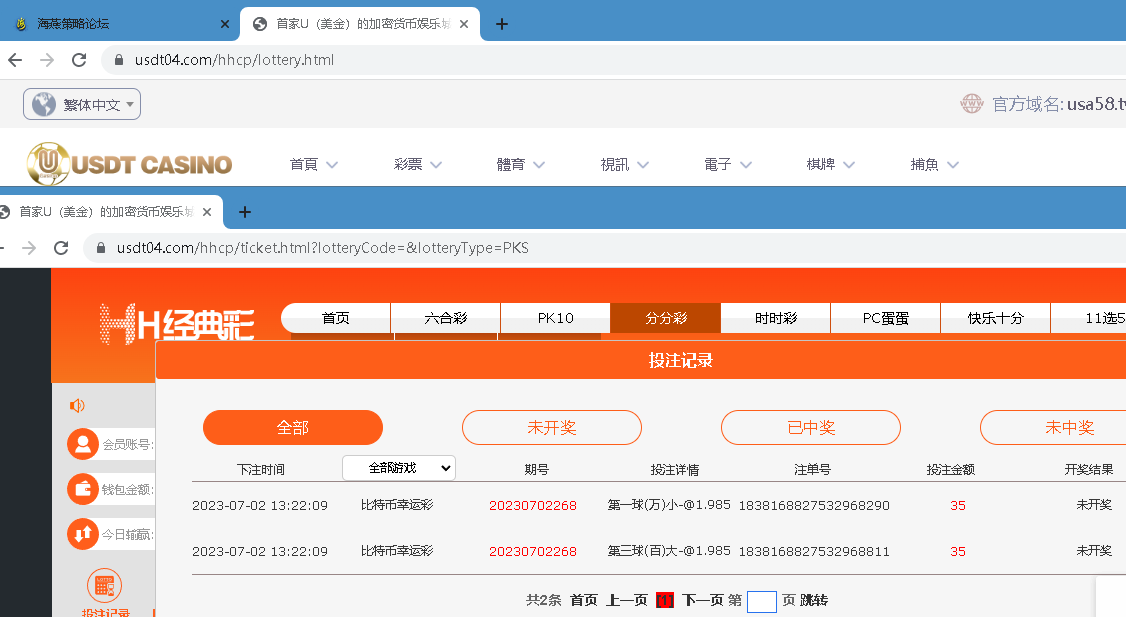
Task: Select the 全部 filter for all bets
Action: pyautogui.click(x=292, y=428)
